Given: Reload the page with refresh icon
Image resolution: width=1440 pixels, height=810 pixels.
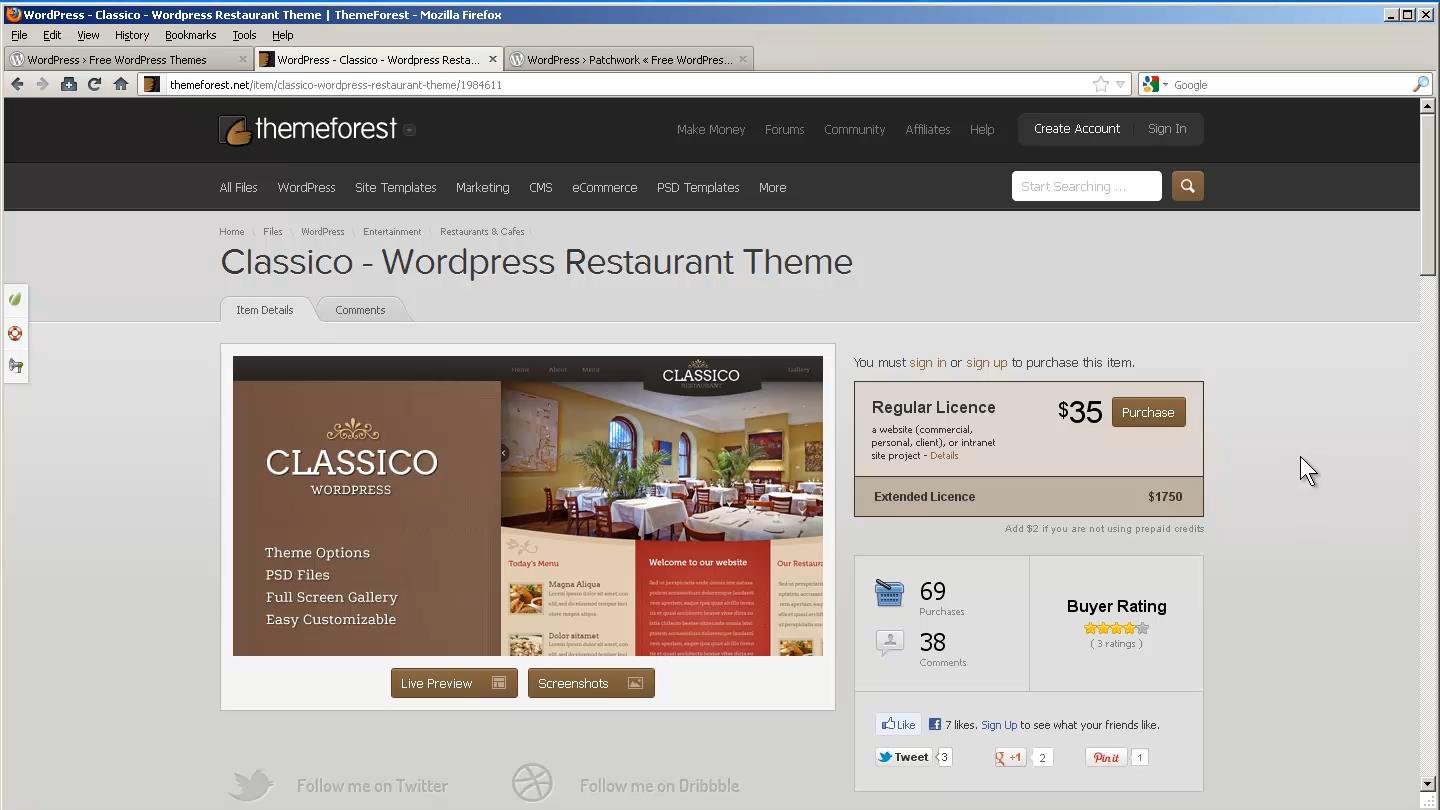Looking at the screenshot, I should [x=94, y=85].
